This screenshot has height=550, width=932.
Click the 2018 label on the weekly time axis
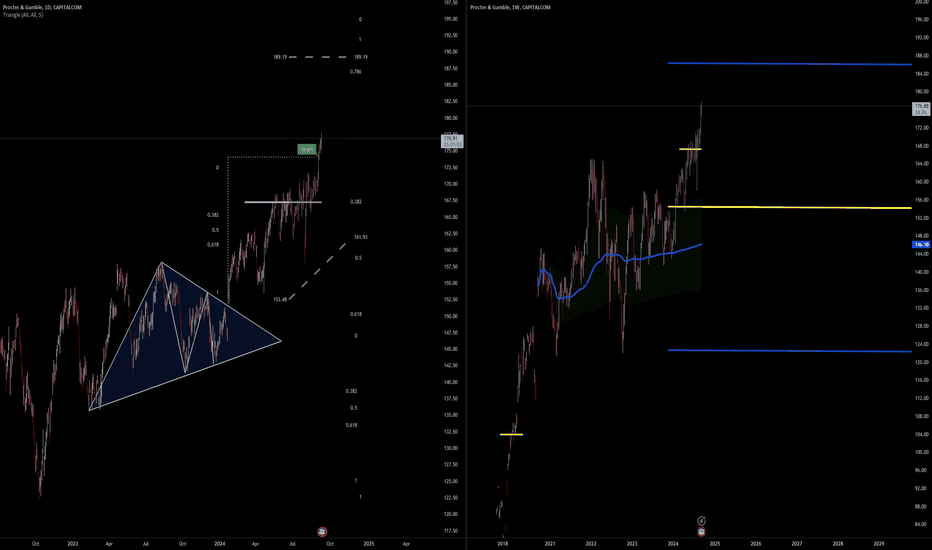[x=502, y=543]
